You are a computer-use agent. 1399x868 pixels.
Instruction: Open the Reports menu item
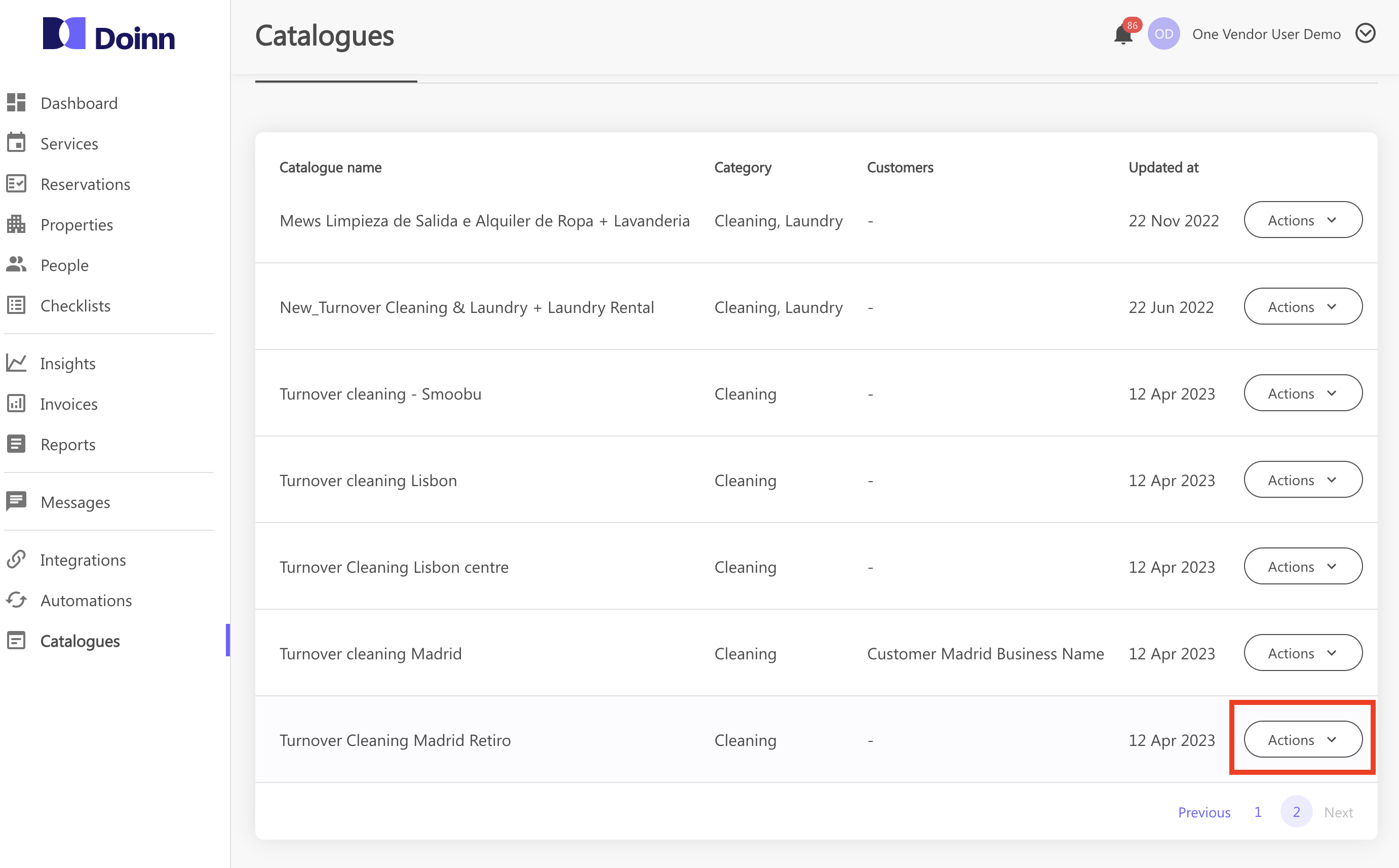pos(68,445)
